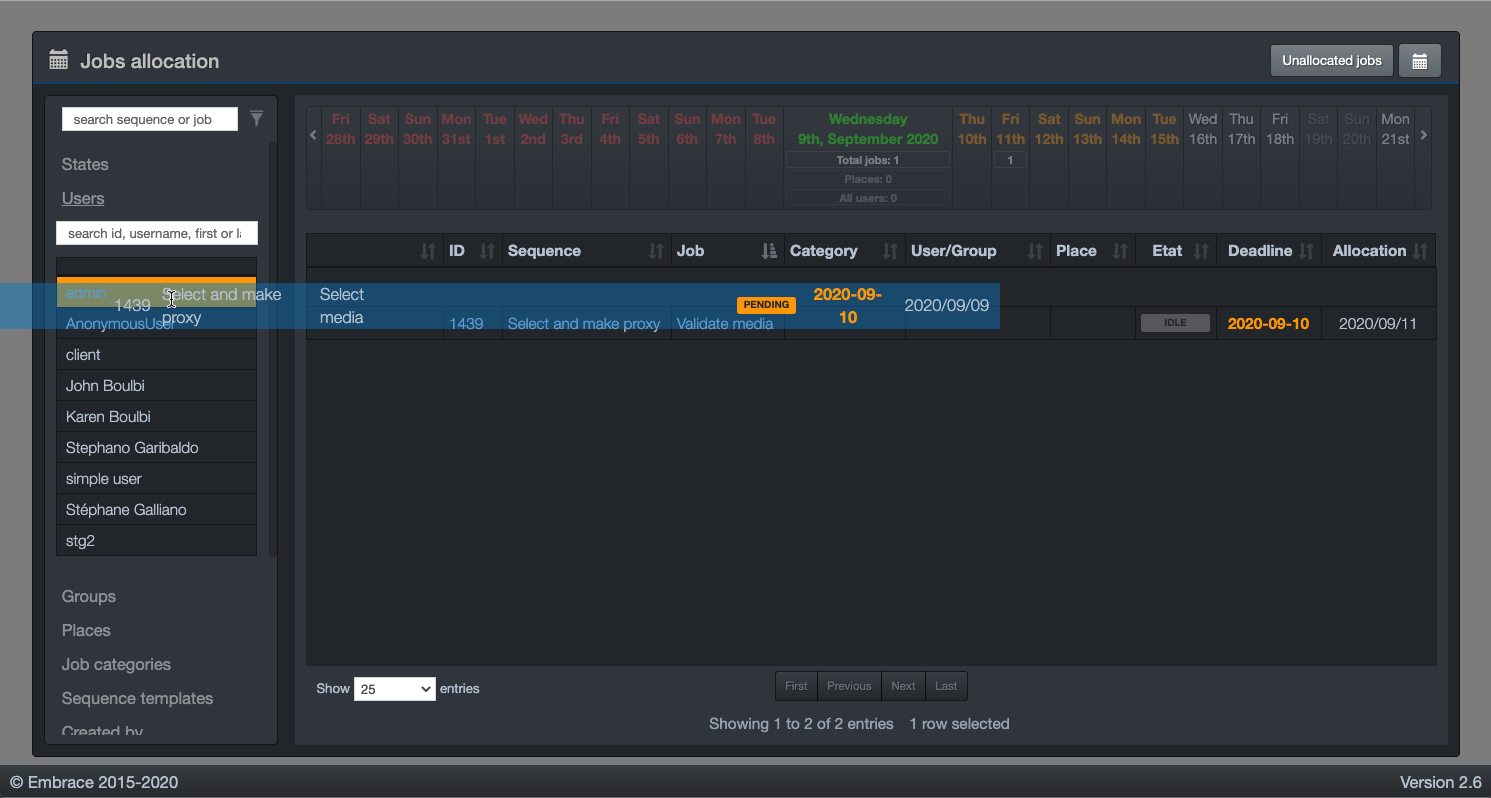The image size is (1491, 798).
Task: Select AnonymousUser in users list
Action: click(x=156, y=324)
